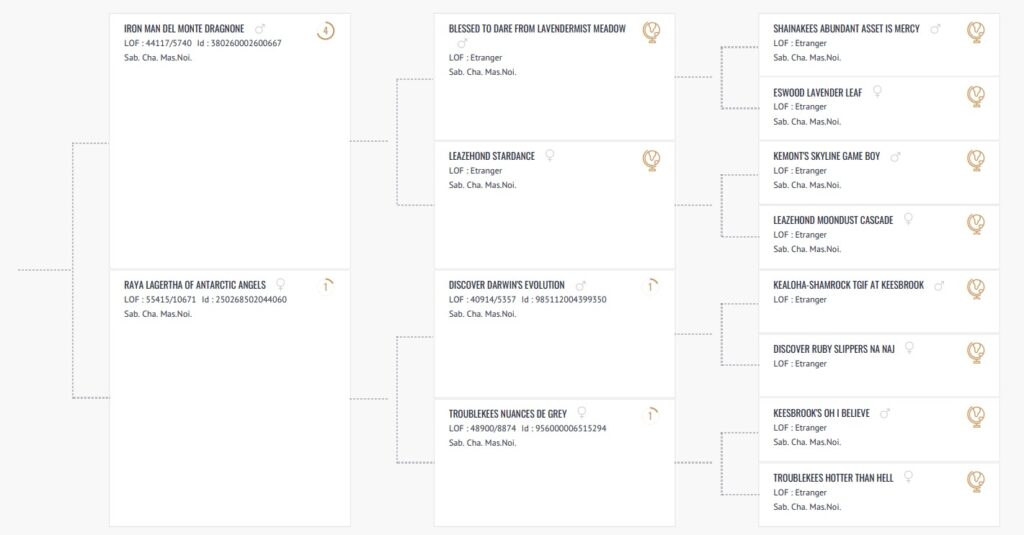Select Troublekees Nuances De Grey name
1024x535 pixels.
(x=507, y=413)
